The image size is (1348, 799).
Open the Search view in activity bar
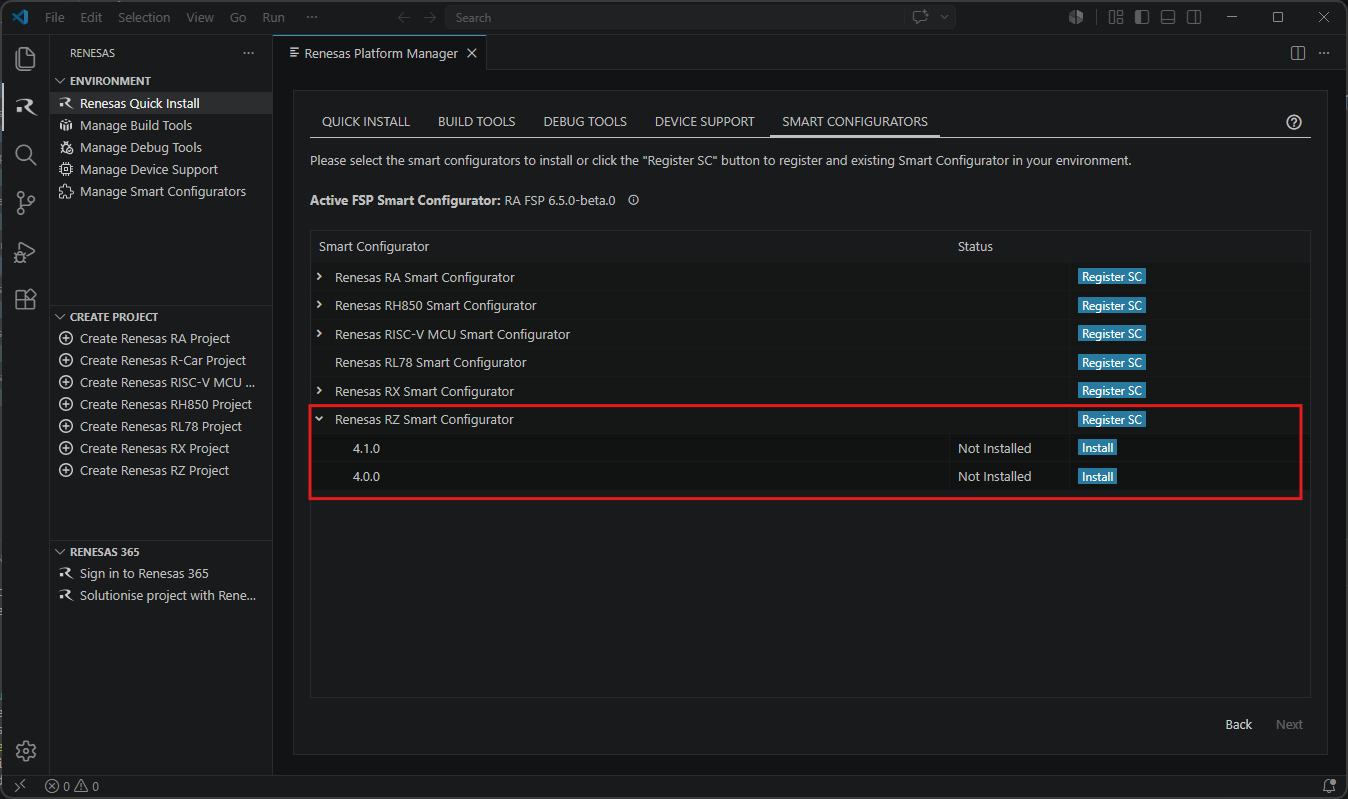26,155
